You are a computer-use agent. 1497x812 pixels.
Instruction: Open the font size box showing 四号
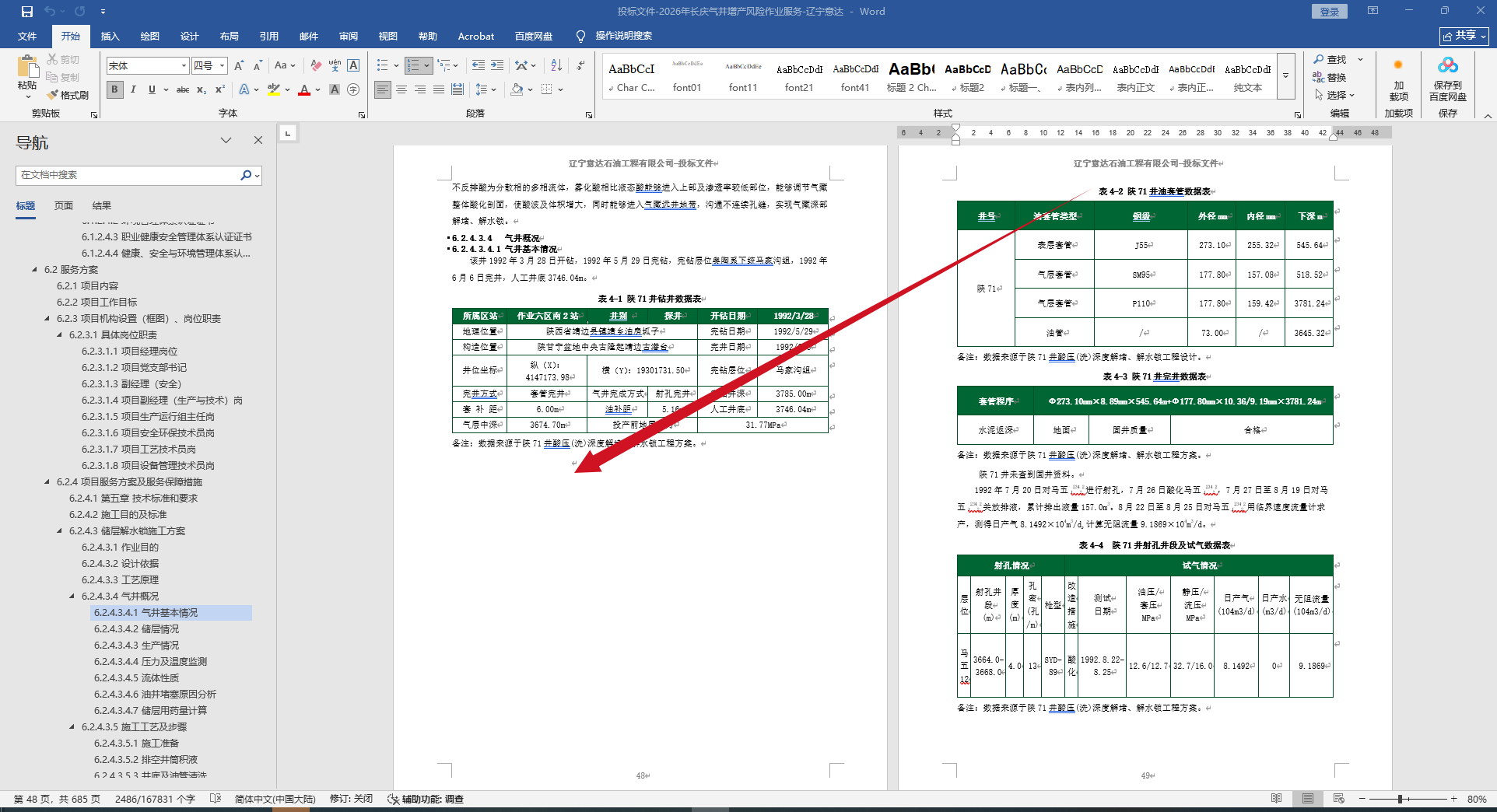click(x=210, y=66)
